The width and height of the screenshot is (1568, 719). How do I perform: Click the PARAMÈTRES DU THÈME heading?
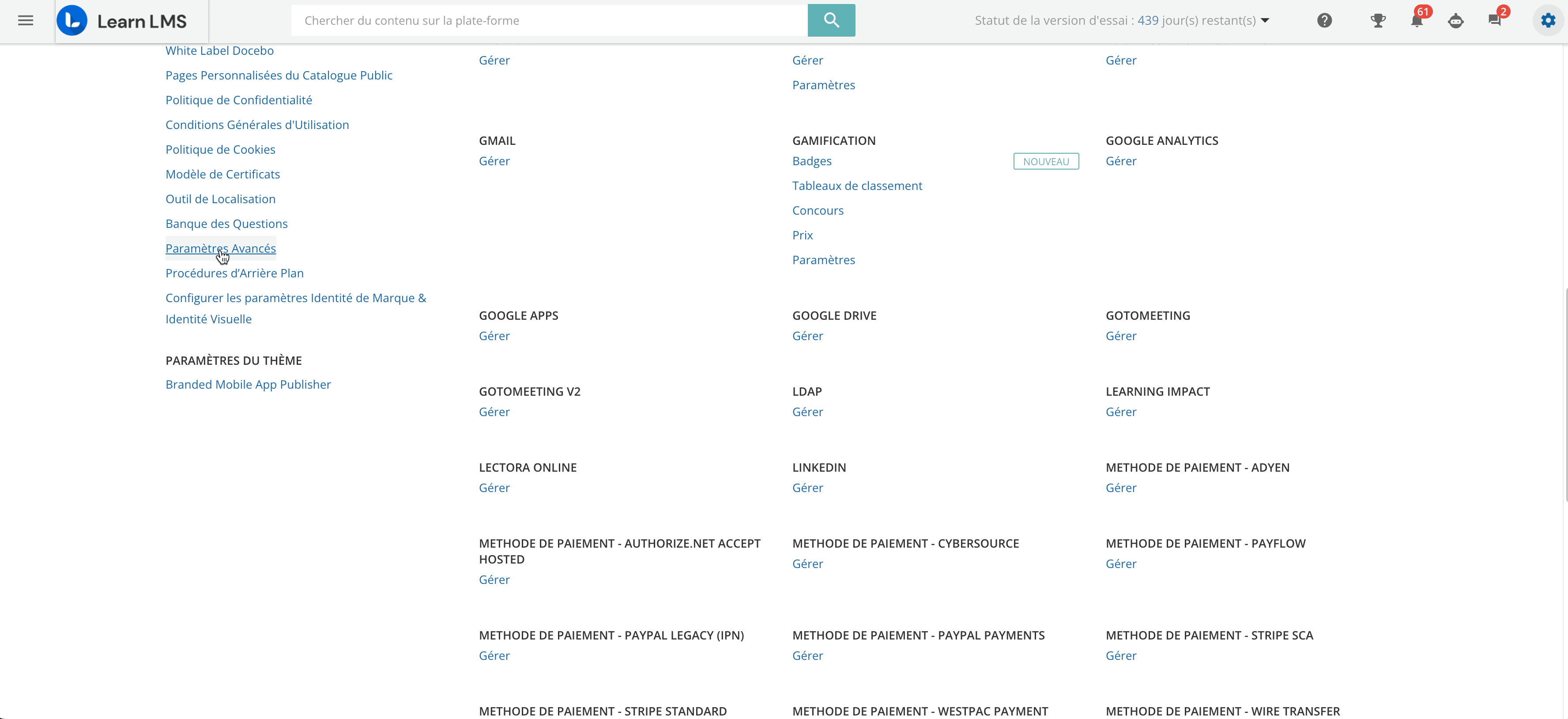pos(234,361)
